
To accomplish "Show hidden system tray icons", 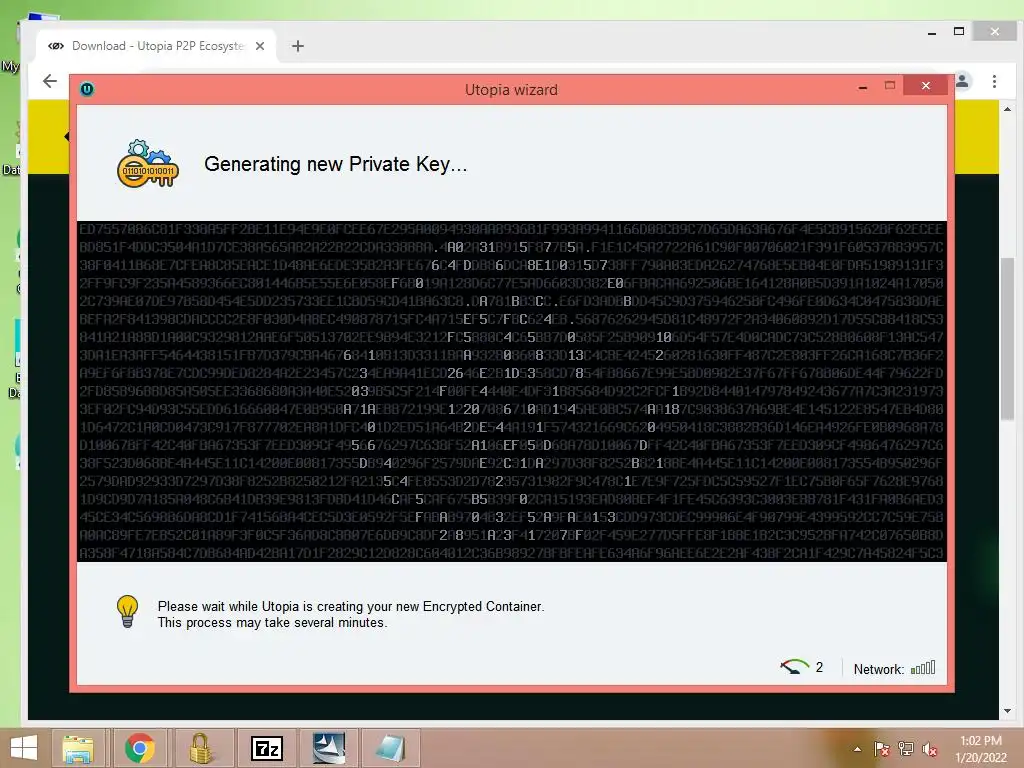I will 857,749.
